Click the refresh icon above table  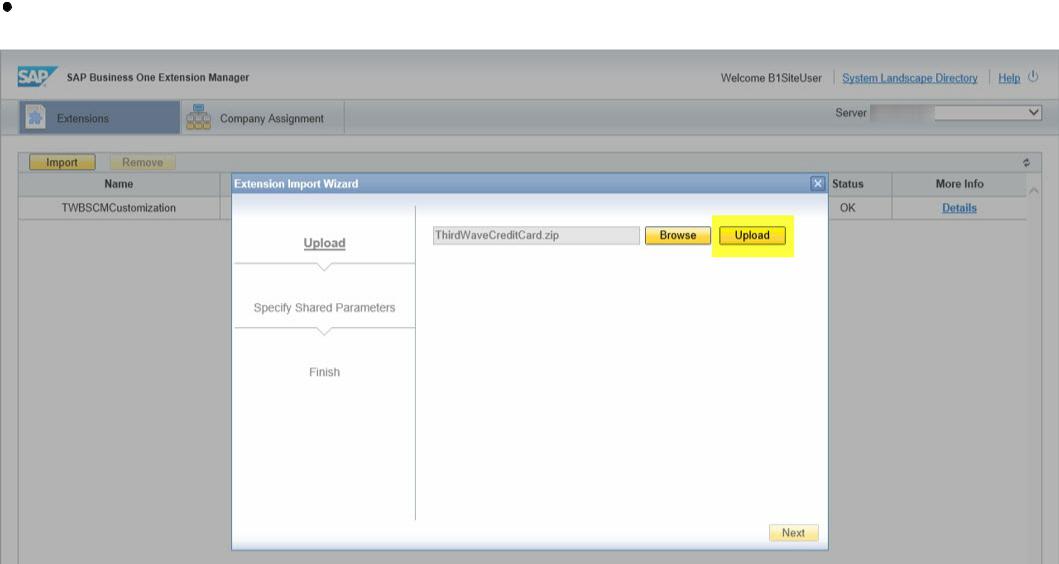coord(1026,162)
